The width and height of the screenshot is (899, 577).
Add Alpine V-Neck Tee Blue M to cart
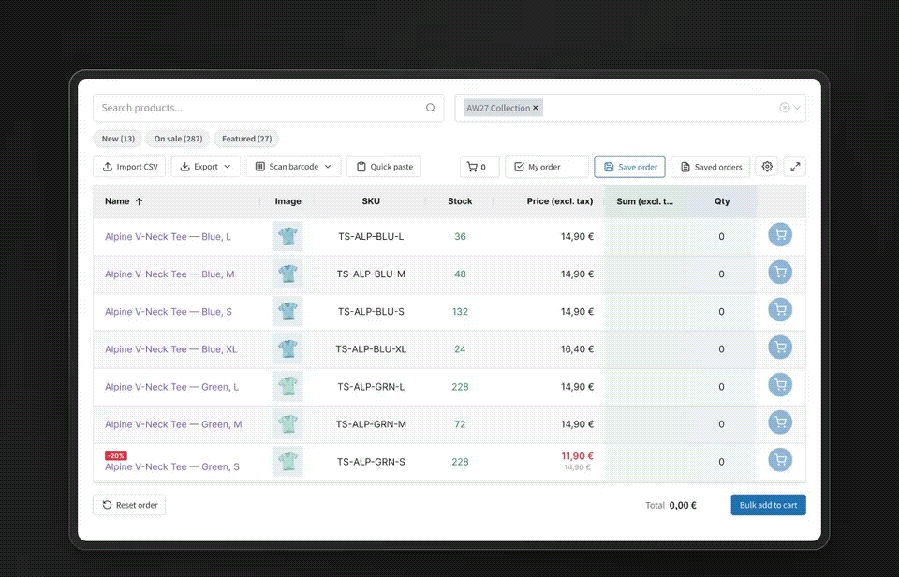(x=780, y=272)
